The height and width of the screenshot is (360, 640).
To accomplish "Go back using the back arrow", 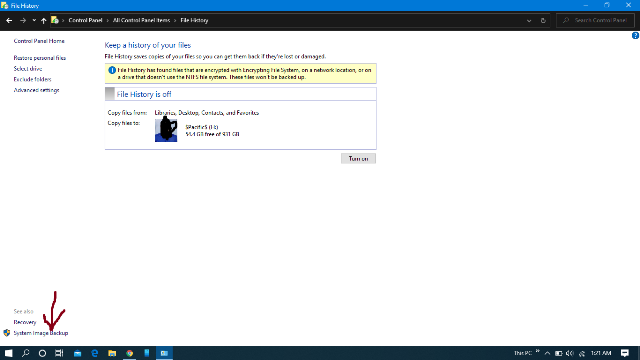I will (x=9, y=20).
